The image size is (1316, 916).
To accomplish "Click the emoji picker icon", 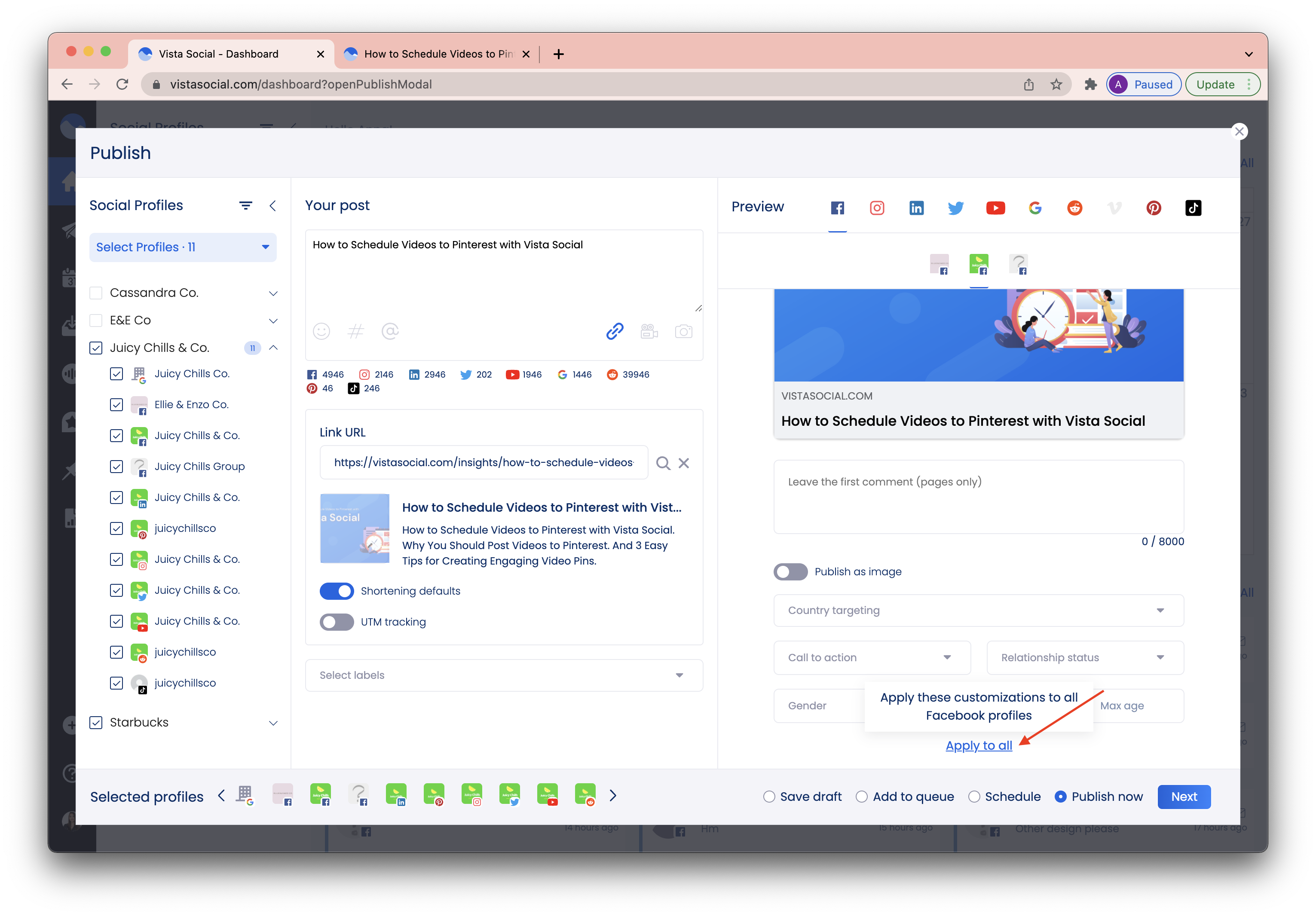I will point(321,331).
